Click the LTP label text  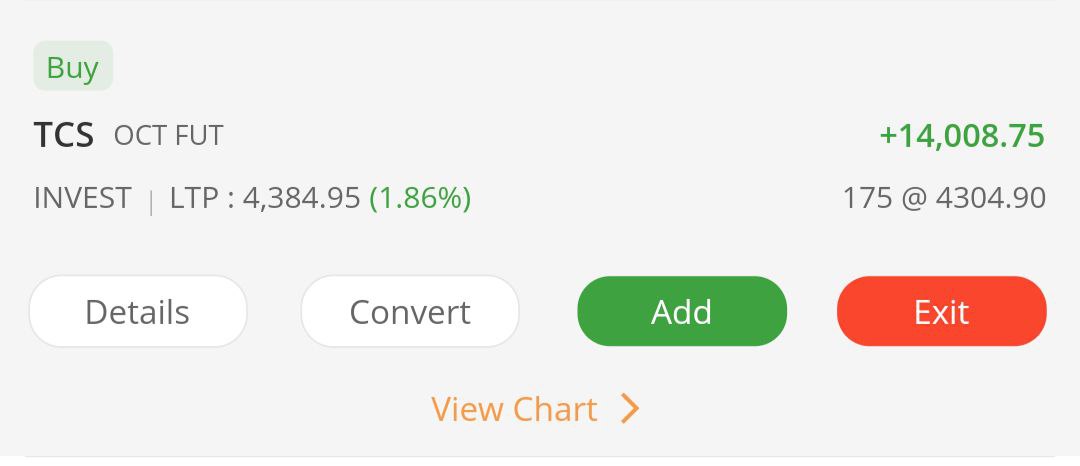click(194, 198)
